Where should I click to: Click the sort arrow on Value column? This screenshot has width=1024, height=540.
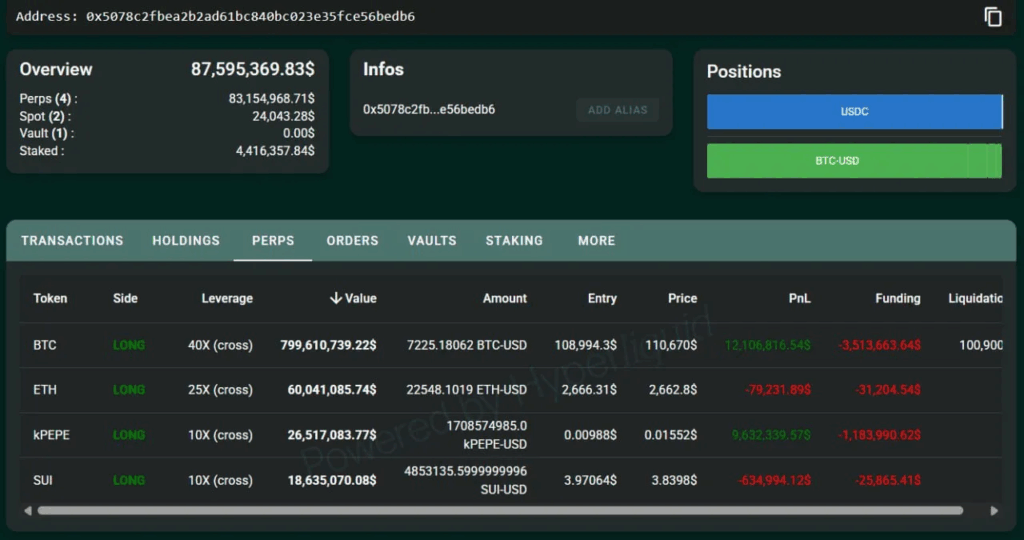[336, 298]
